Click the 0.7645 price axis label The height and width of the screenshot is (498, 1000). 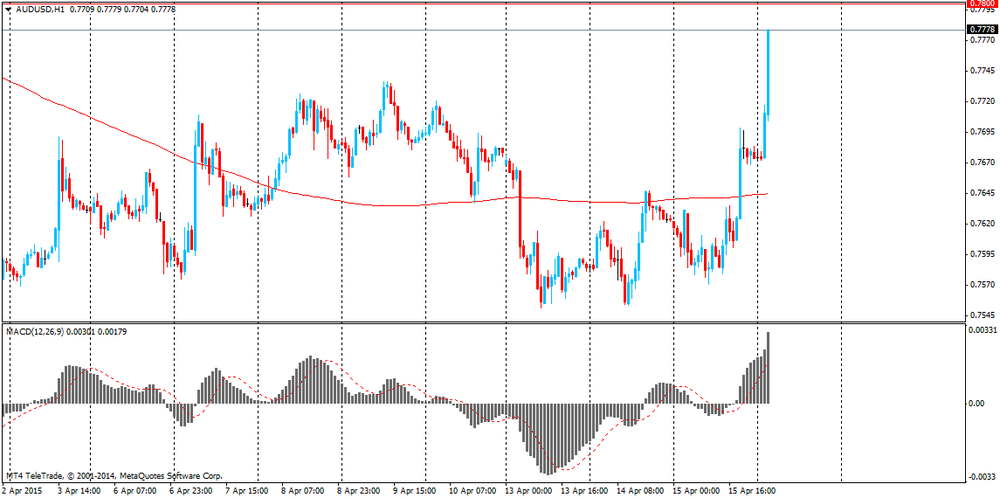point(981,192)
